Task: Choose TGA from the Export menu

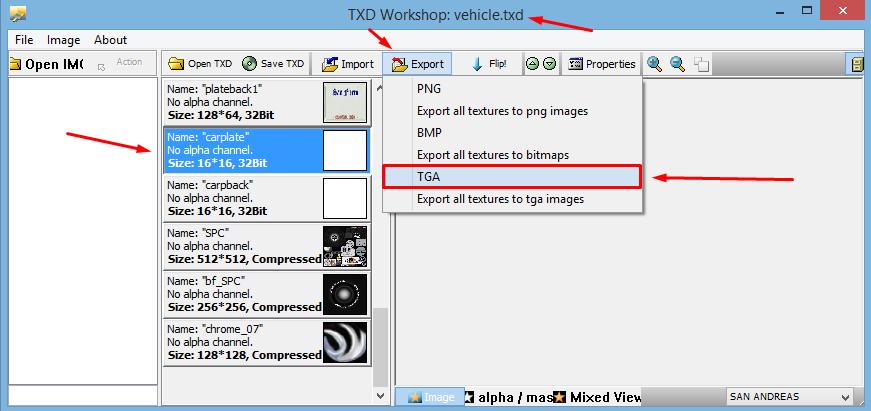Action: click(x=511, y=177)
